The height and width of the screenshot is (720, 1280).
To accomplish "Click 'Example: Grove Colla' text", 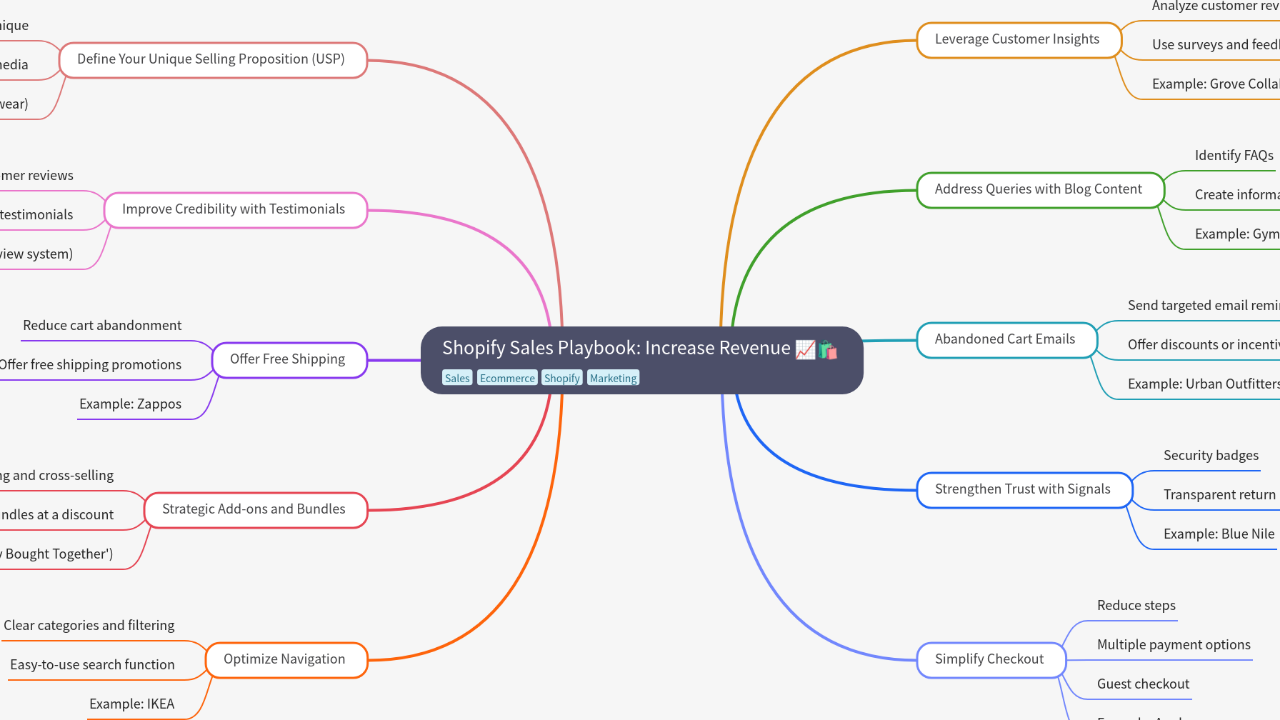I will 1216,84.
